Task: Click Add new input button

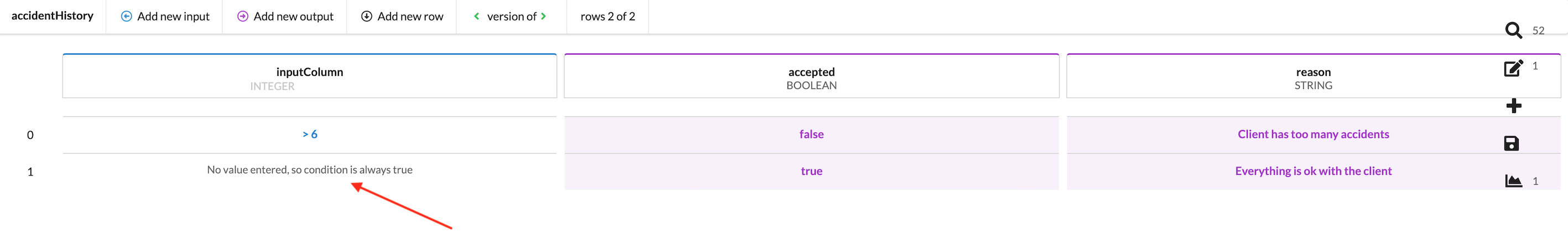Action: point(165,17)
